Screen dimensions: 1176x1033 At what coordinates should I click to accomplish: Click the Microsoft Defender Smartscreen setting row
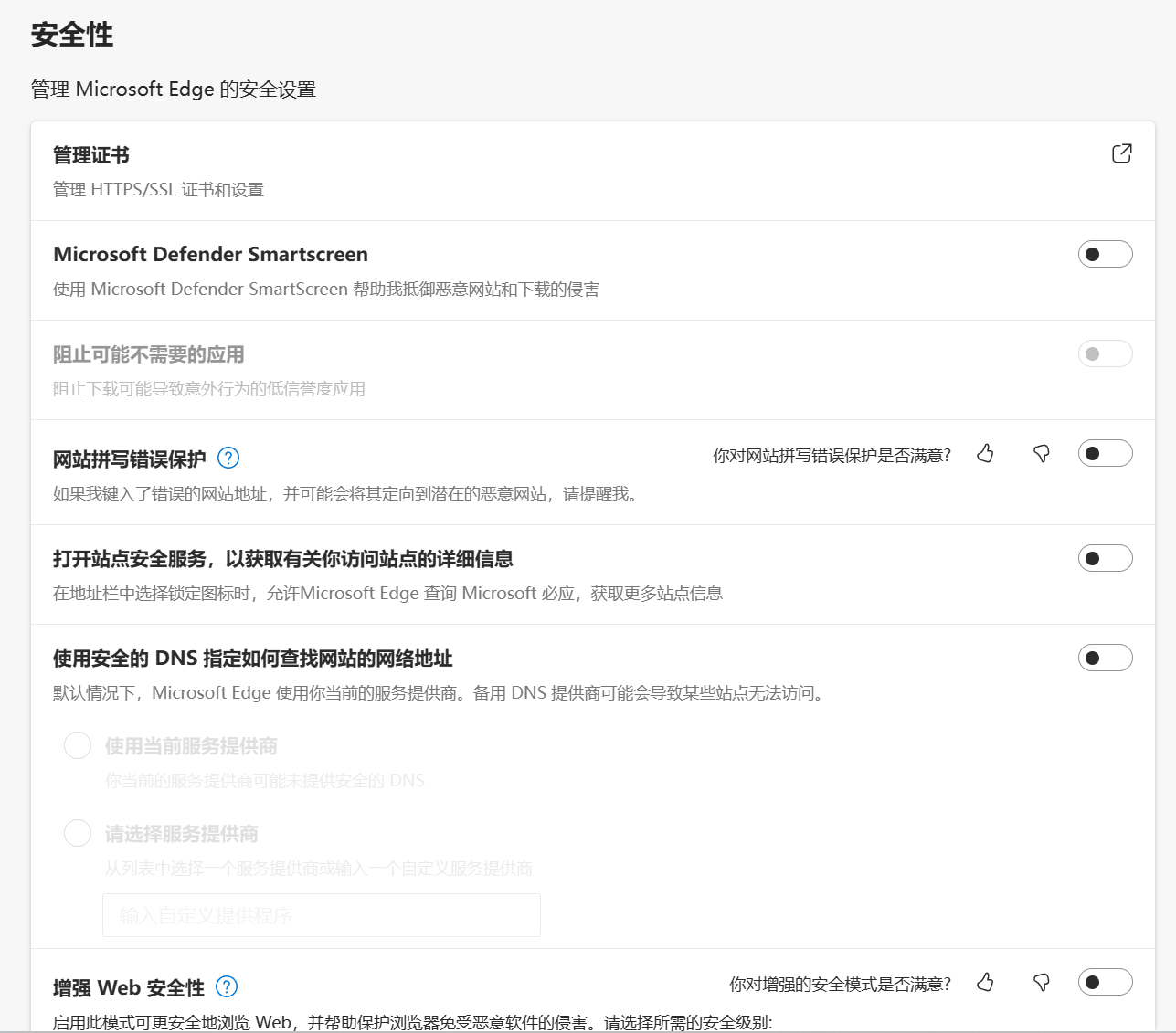pyautogui.click(x=210, y=254)
